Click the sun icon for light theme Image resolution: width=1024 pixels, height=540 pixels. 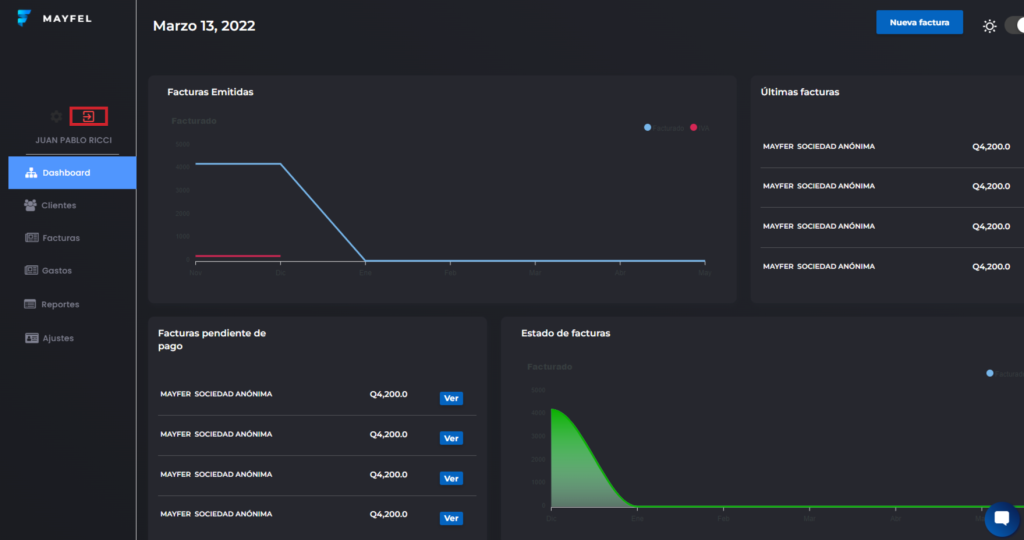tap(989, 26)
